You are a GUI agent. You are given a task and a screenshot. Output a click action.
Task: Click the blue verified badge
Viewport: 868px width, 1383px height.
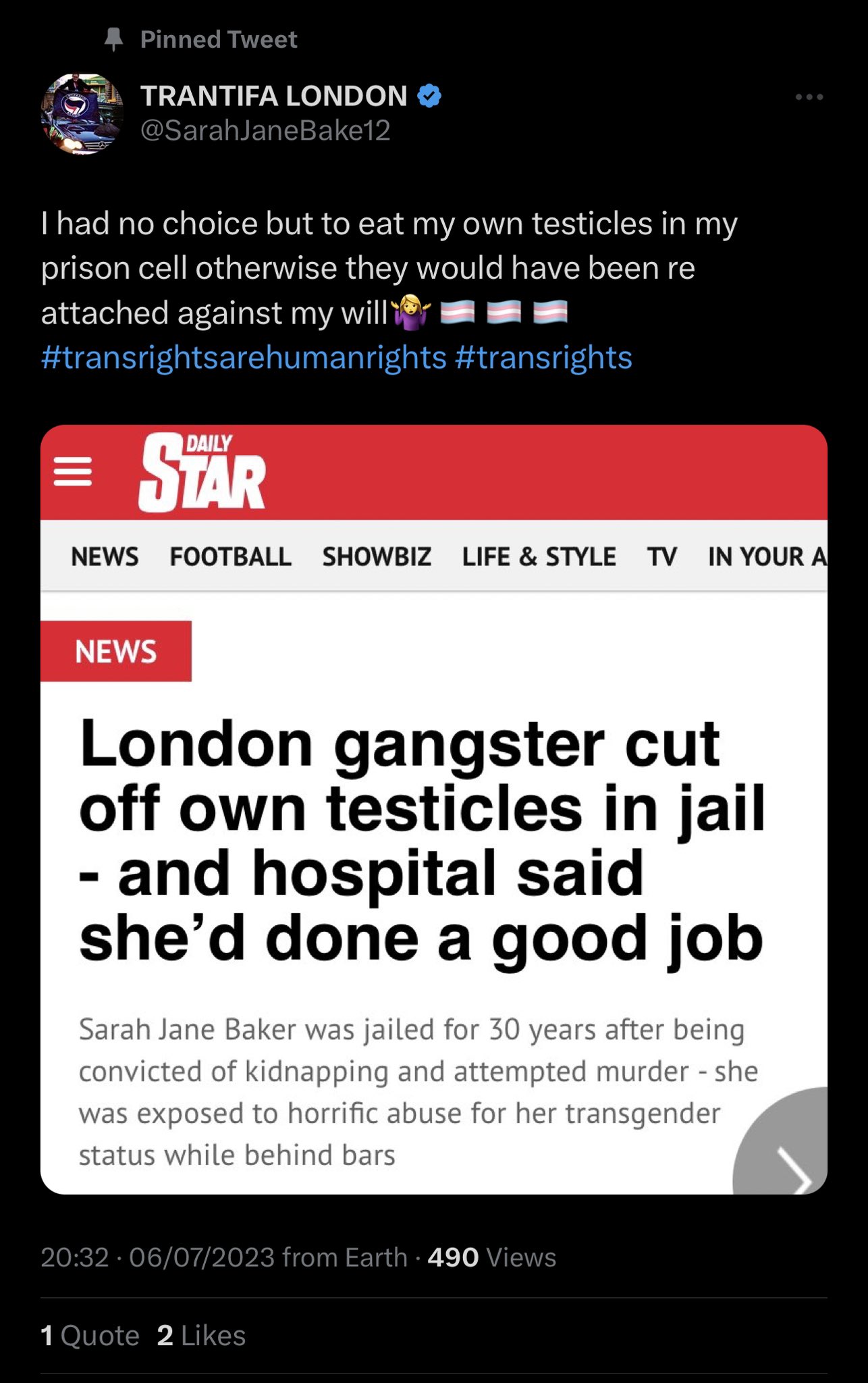429,96
